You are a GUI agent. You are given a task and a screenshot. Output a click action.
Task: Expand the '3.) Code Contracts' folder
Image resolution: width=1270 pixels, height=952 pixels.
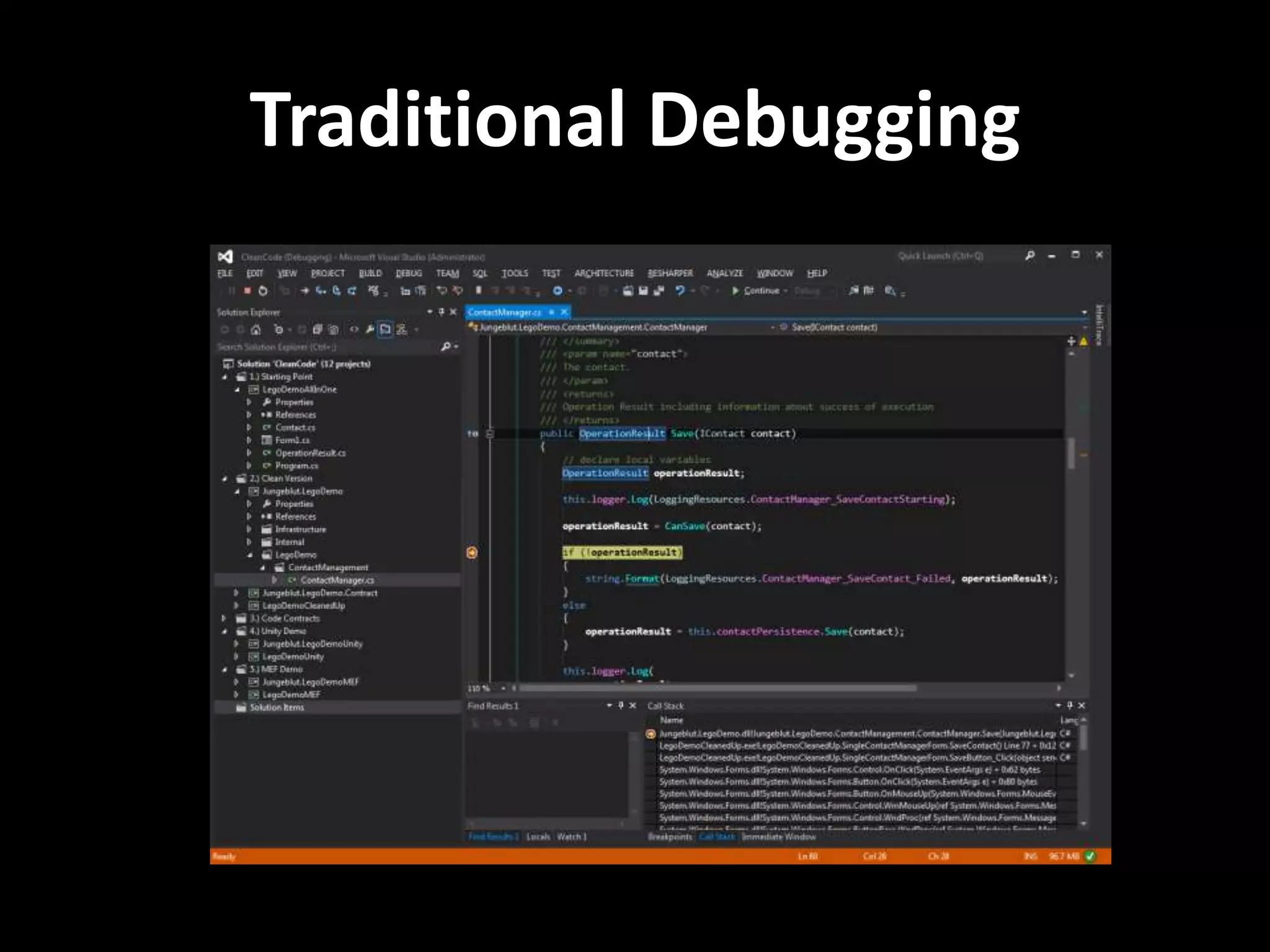coord(224,619)
